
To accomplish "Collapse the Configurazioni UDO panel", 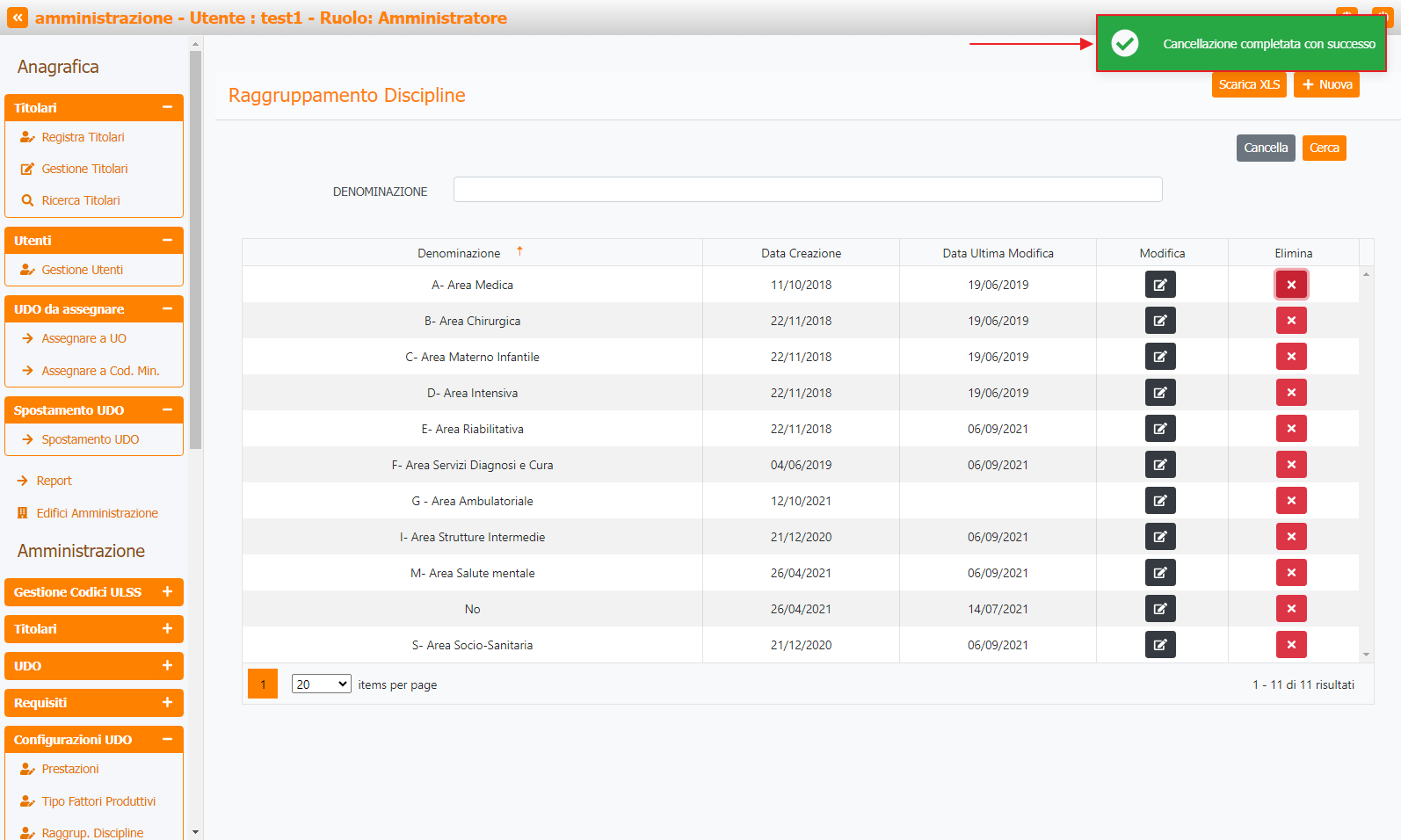I will [x=167, y=740].
